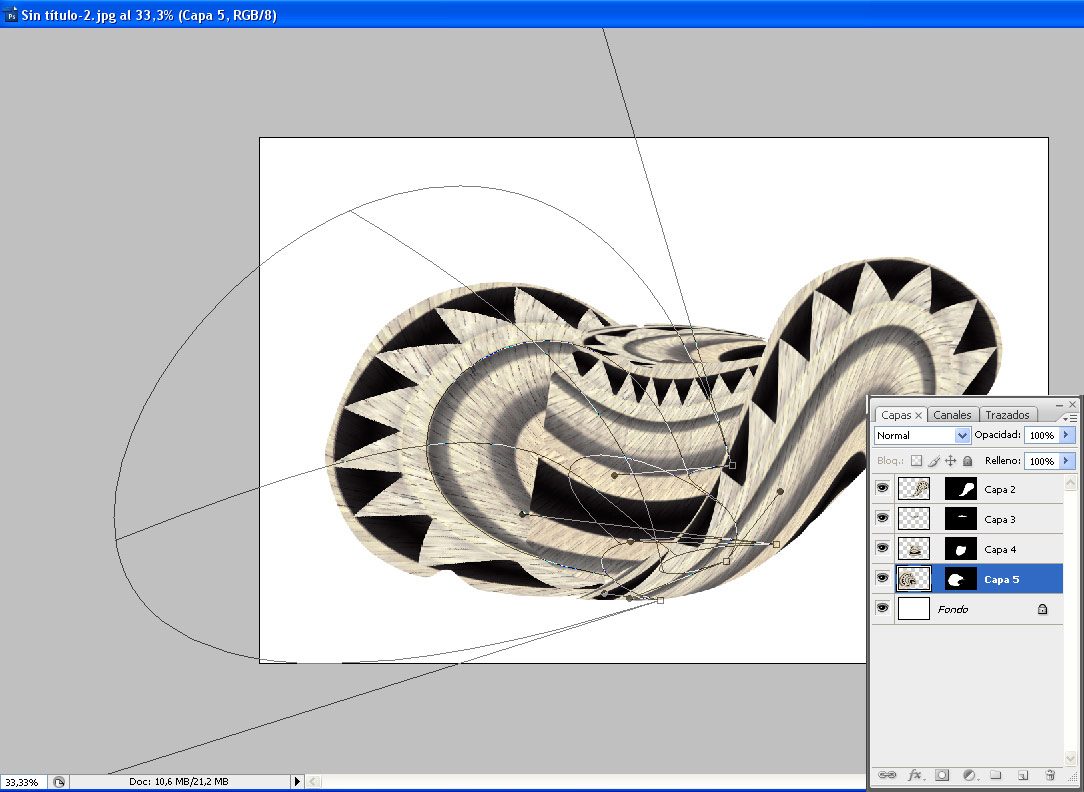Screen dimensions: 1084x792
Task: Click the 33,33% zoom field
Action: pyautogui.click(x=22, y=782)
